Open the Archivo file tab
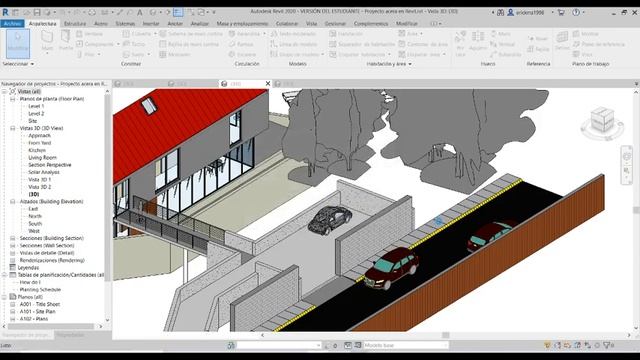Viewport: 640px width, 360px height. (13, 24)
